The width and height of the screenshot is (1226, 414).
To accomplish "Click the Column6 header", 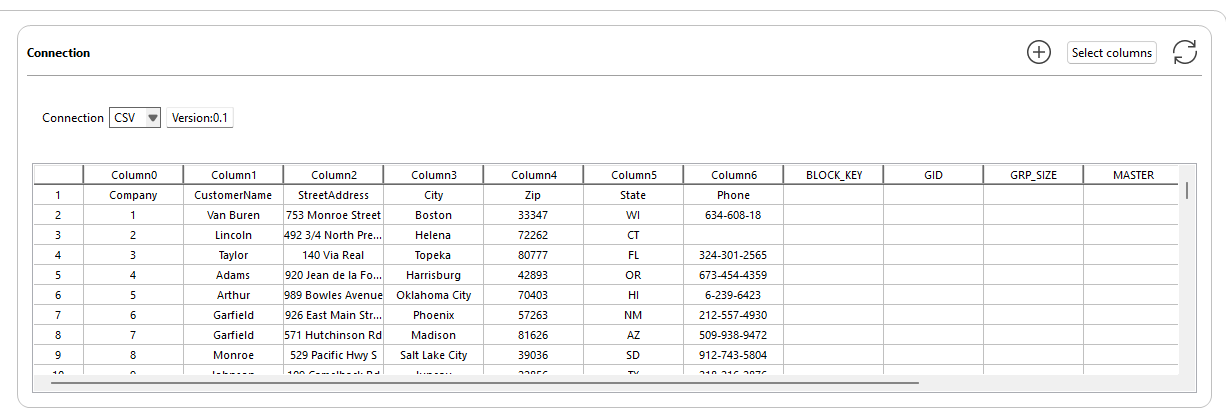I will click(x=733, y=175).
